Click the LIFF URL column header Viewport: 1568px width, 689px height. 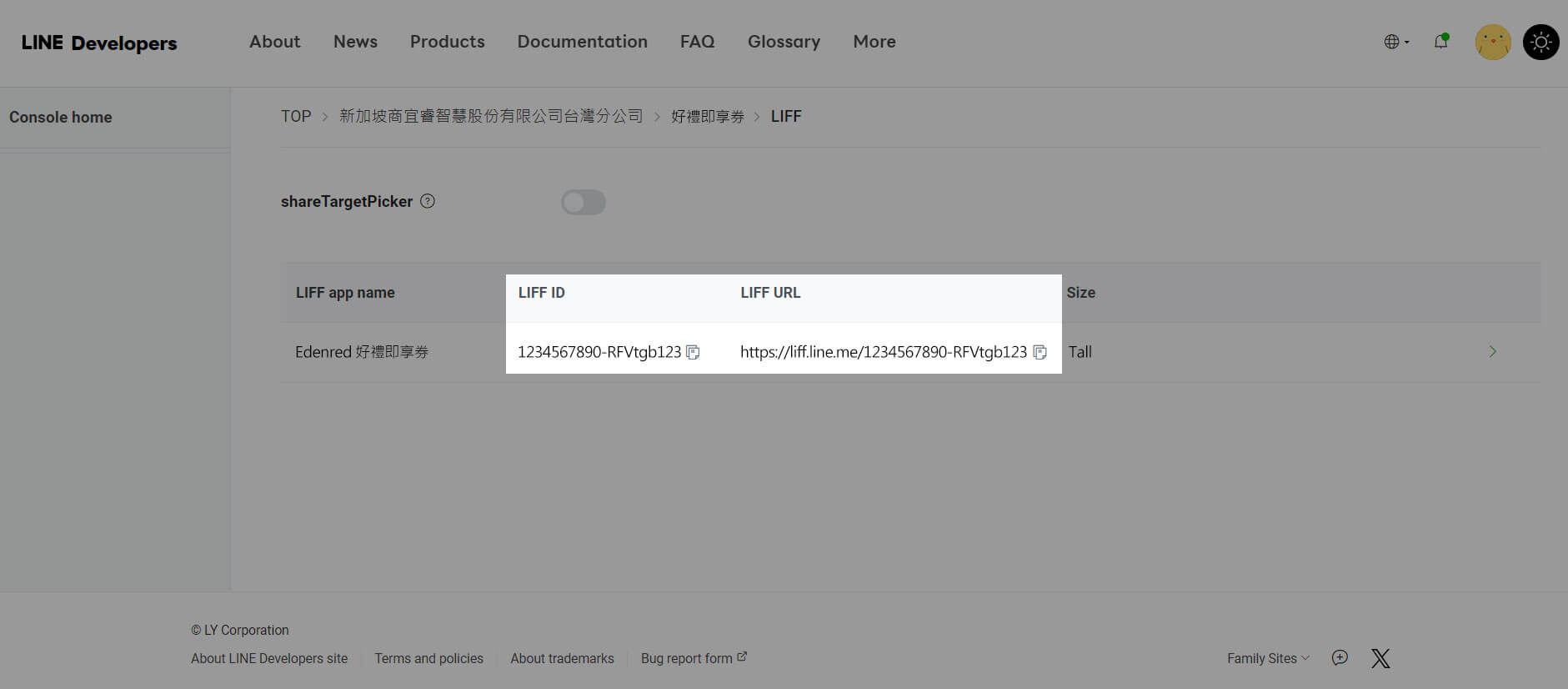pyautogui.click(x=770, y=293)
